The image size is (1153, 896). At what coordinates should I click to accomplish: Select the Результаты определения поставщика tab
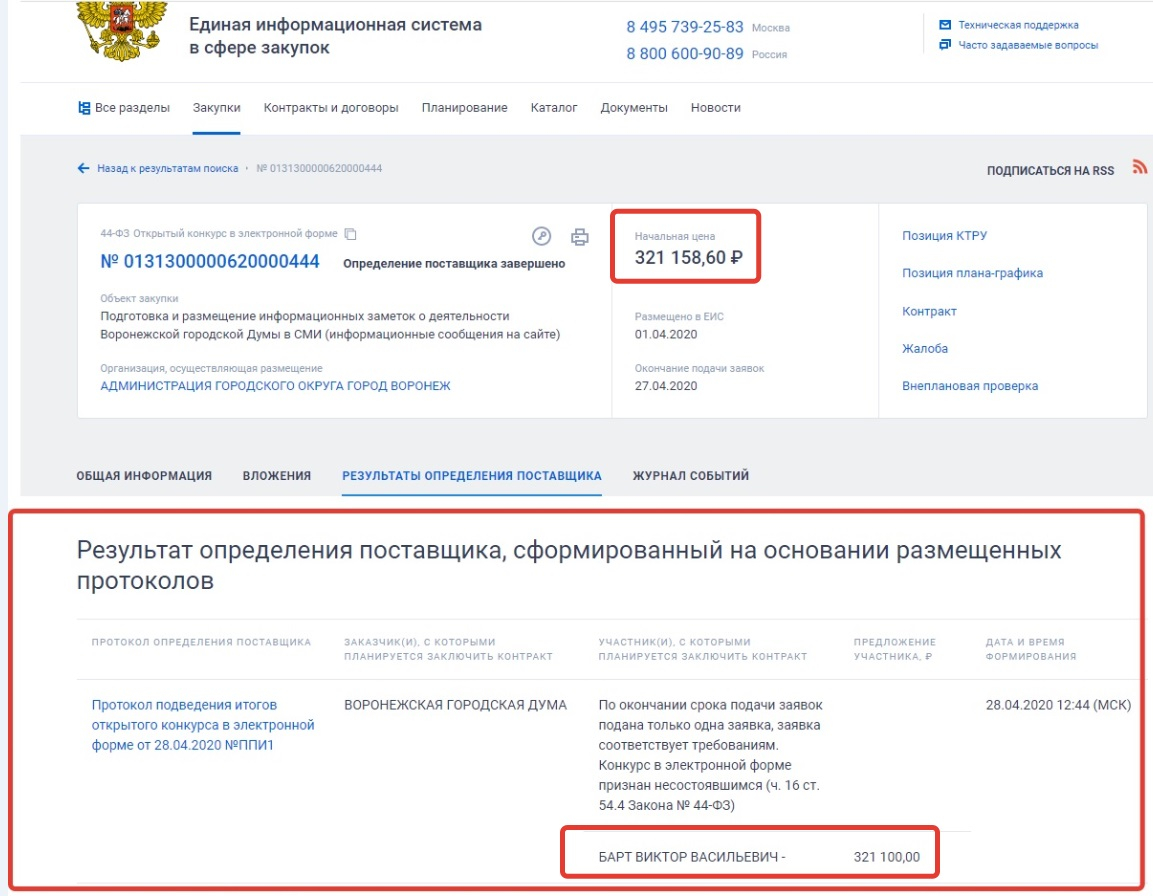[x=471, y=476]
